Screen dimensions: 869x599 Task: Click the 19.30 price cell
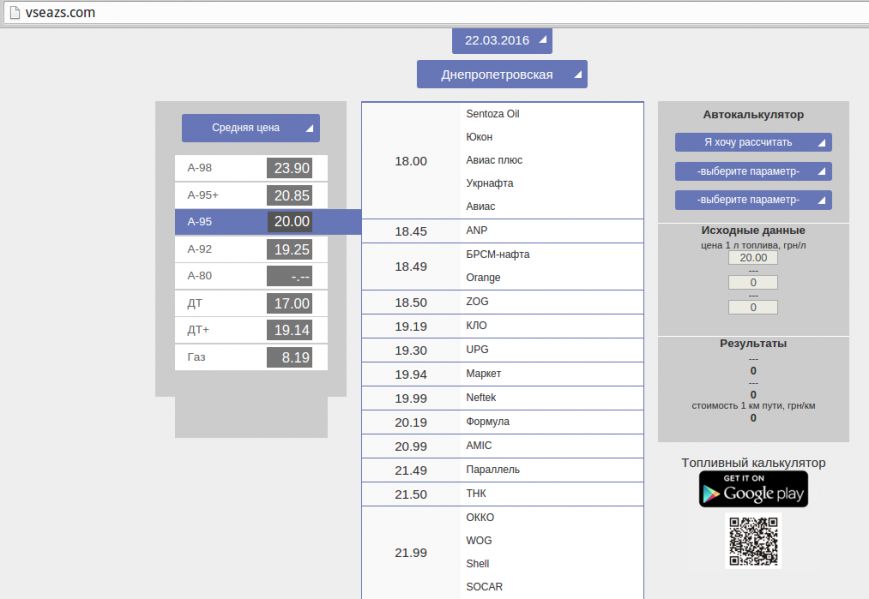411,350
